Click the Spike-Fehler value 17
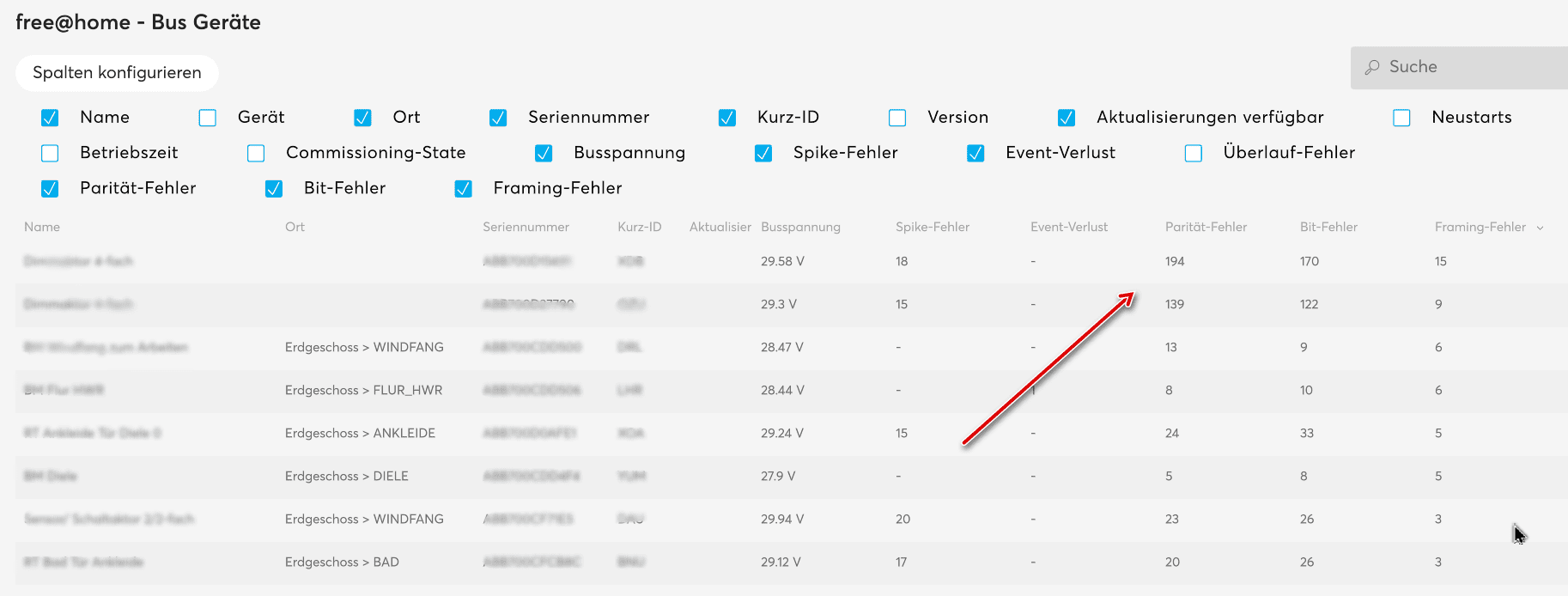 pyautogui.click(x=901, y=562)
